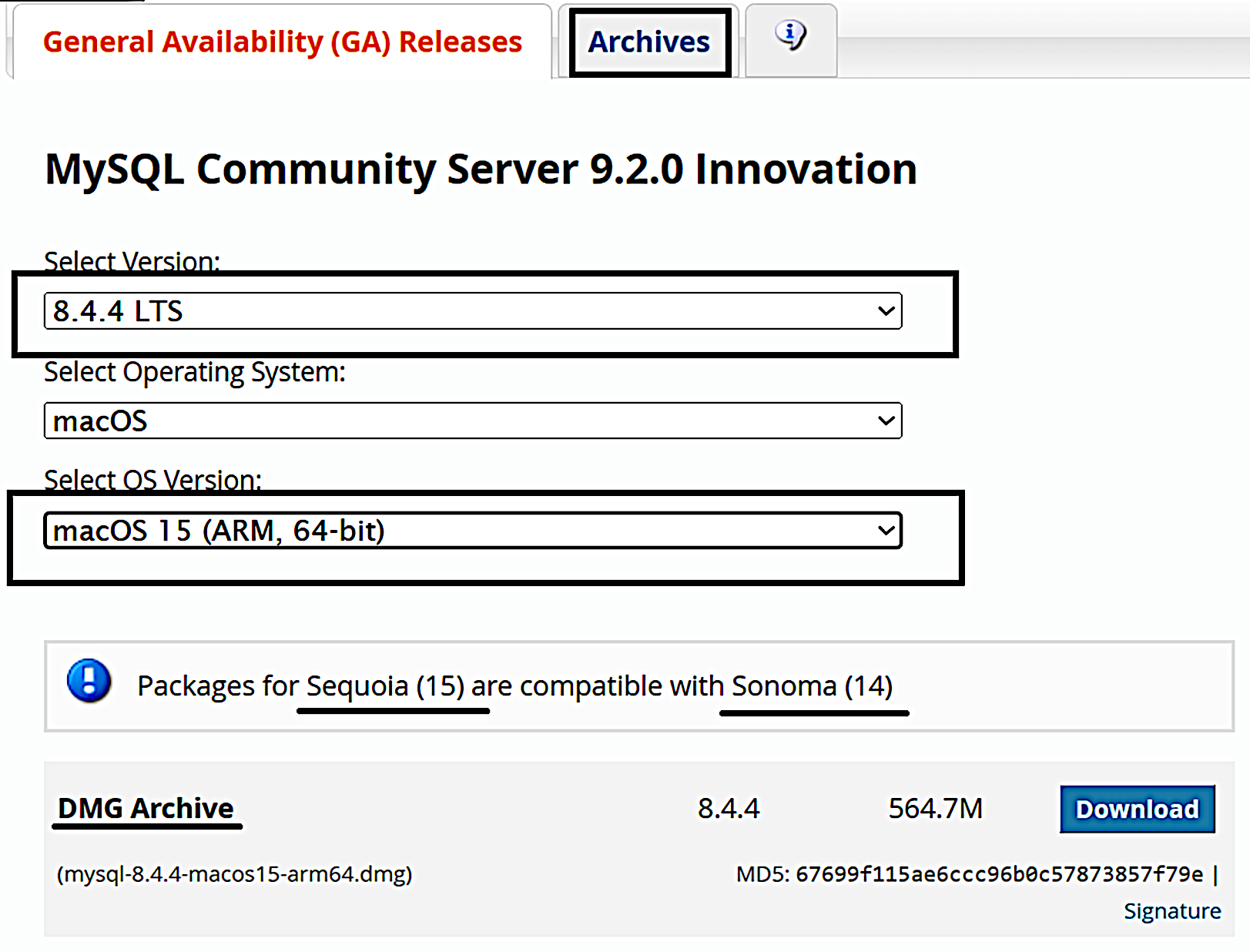Expand the Select Operating System dropdown showing macOS

point(473,421)
